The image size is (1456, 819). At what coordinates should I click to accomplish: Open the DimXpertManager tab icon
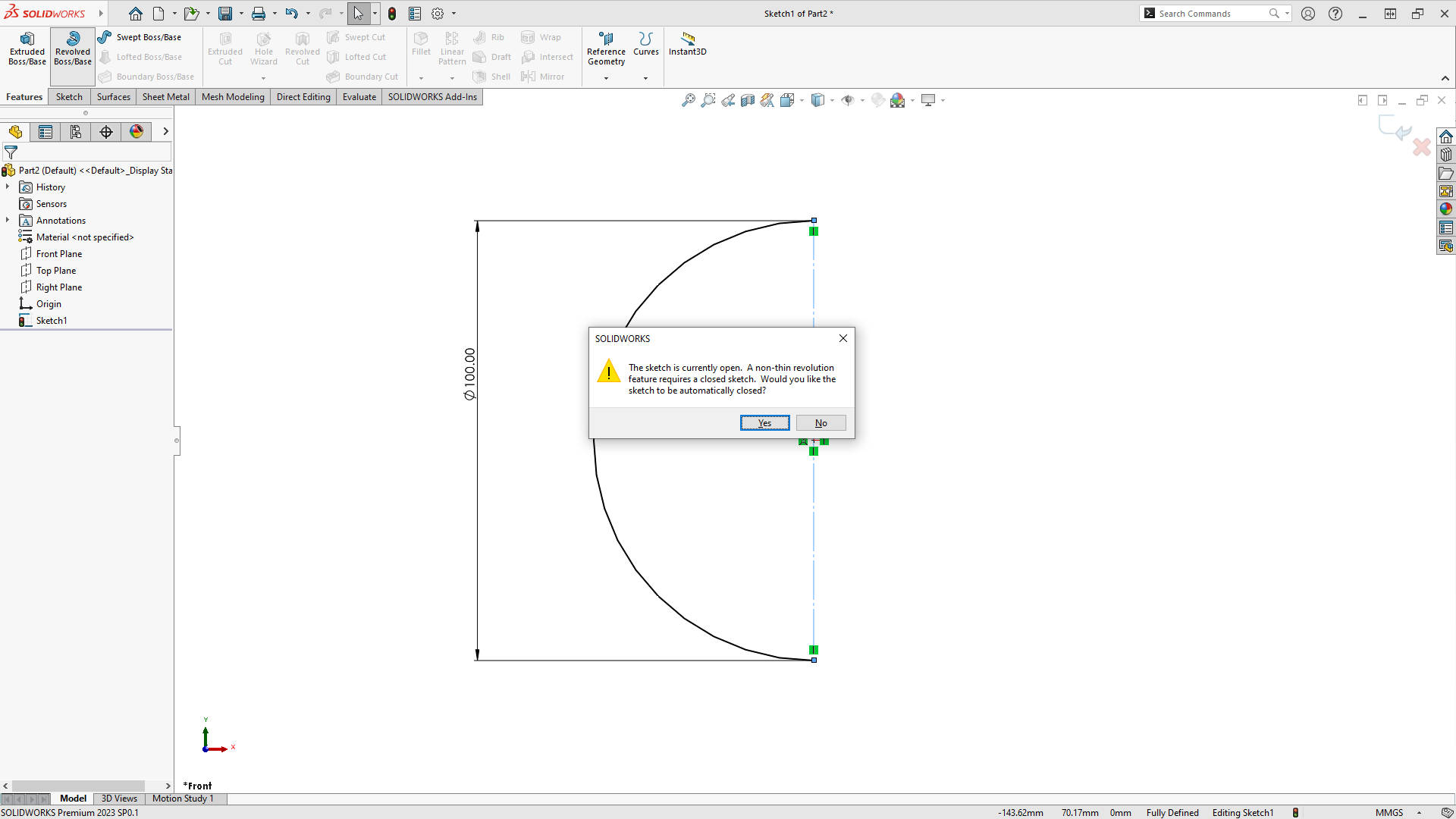(106, 132)
